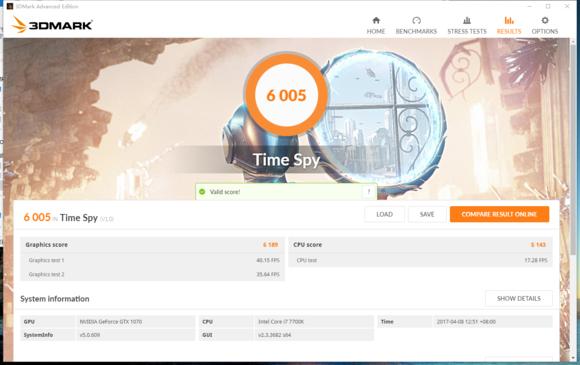This screenshot has height=365, width=580.
Task: Switch to the STRESS TESTS tab
Action: 467,31
